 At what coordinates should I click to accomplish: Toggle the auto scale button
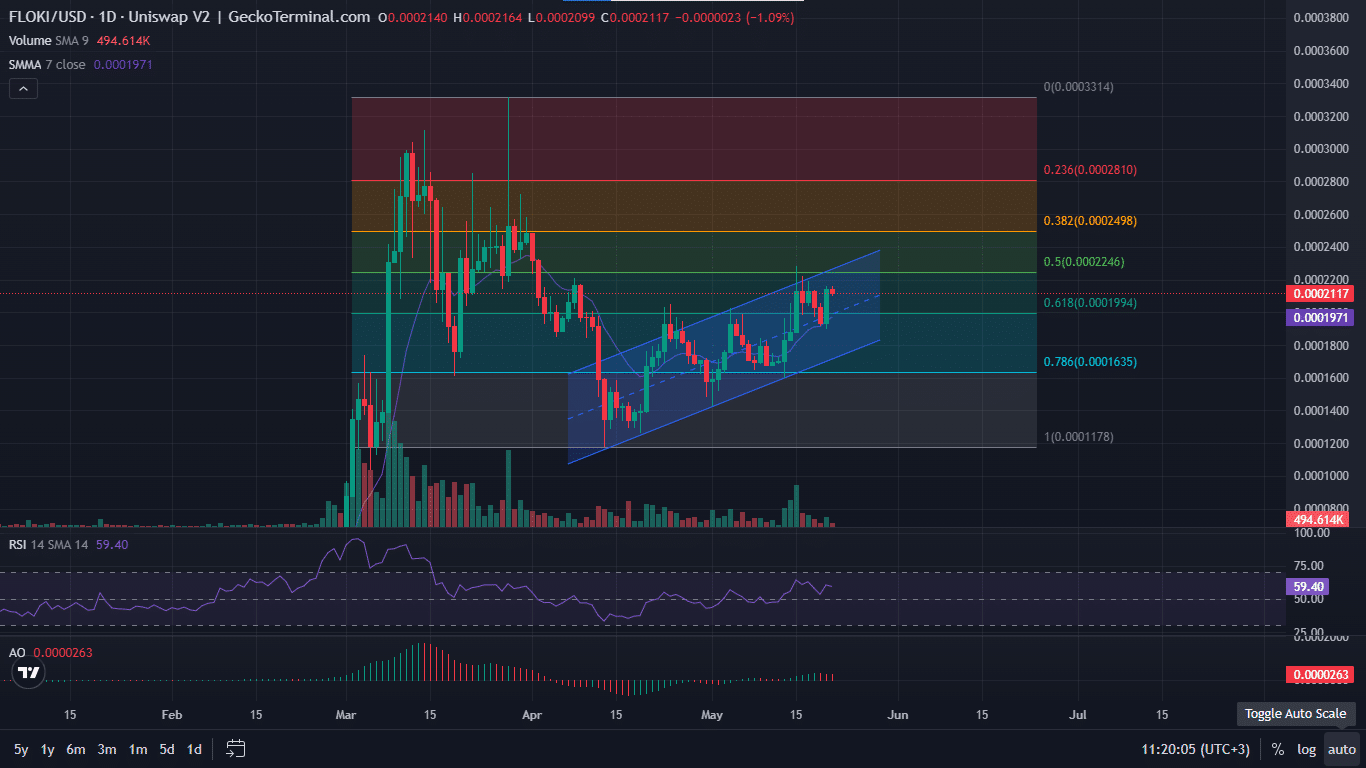[x=1342, y=749]
